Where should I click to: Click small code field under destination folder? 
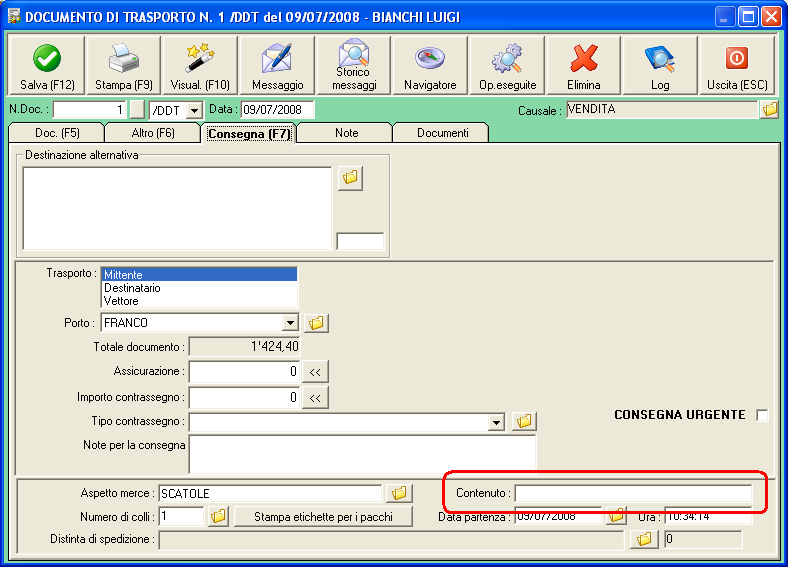click(x=360, y=241)
